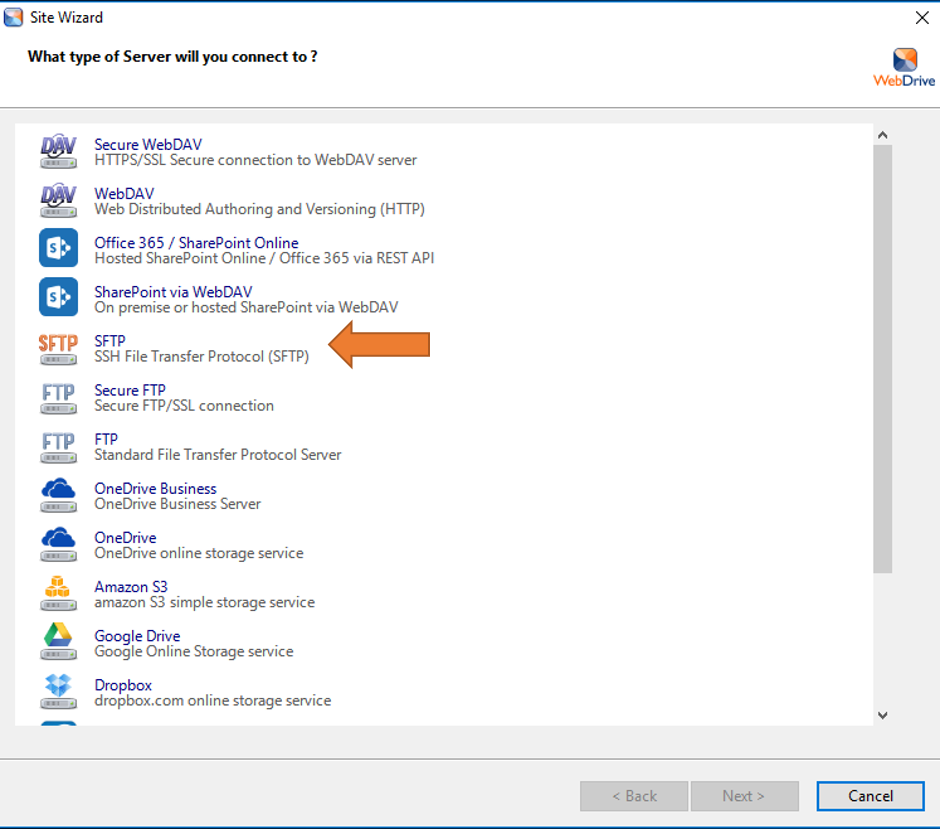Screen dimensions: 940x829
Task: Choose the WebDAV server type label
Action: [124, 193]
